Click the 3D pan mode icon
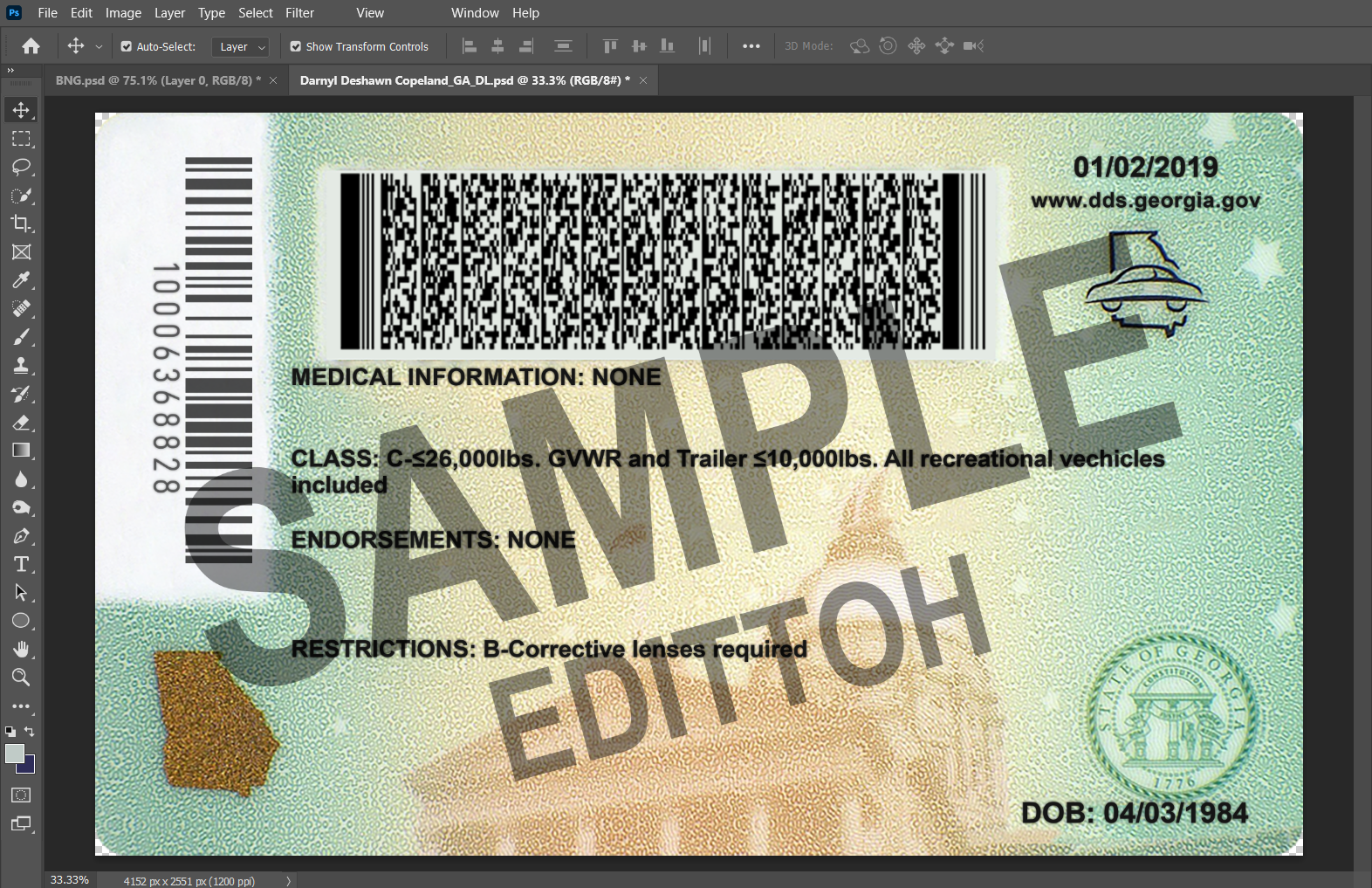 click(x=916, y=46)
